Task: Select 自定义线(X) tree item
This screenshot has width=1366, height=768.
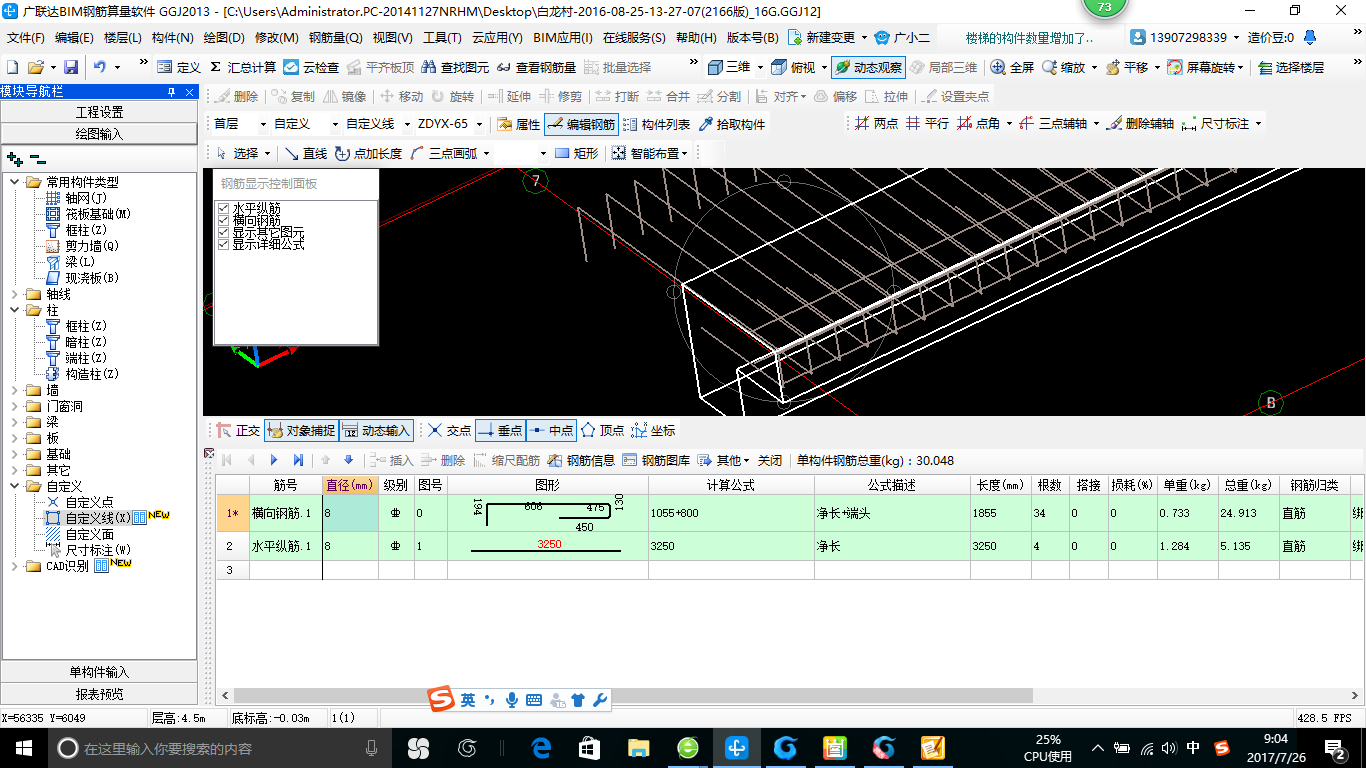Action: (x=98, y=518)
